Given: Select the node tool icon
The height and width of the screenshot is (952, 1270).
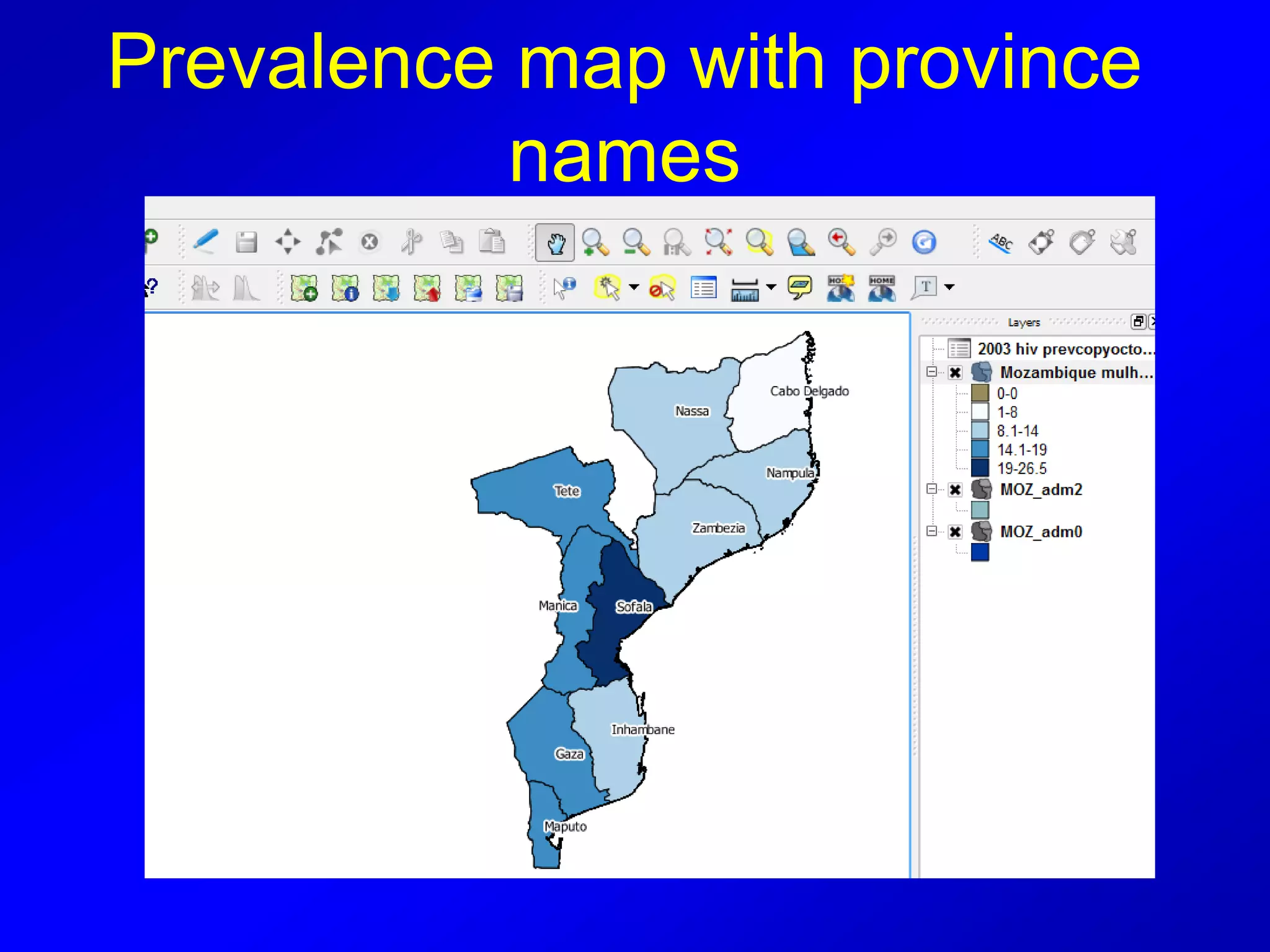Looking at the screenshot, I should [x=329, y=242].
